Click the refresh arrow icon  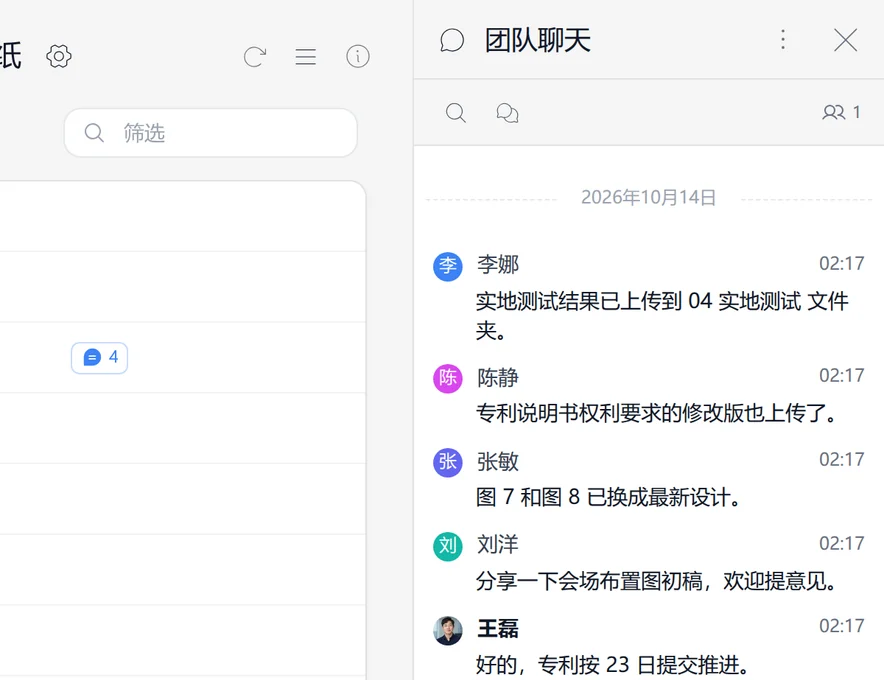(x=255, y=56)
